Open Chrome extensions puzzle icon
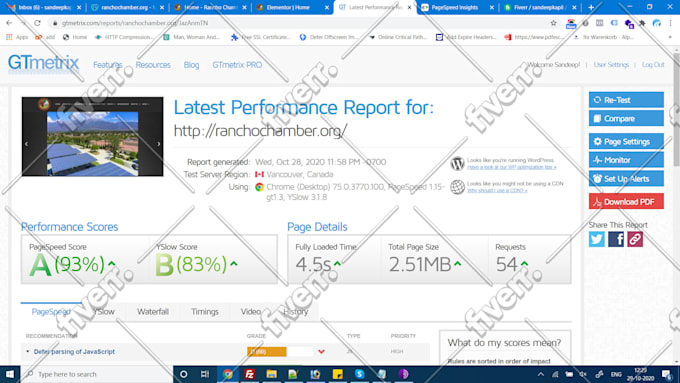Screen dimensions: 680x383 [642, 23]
